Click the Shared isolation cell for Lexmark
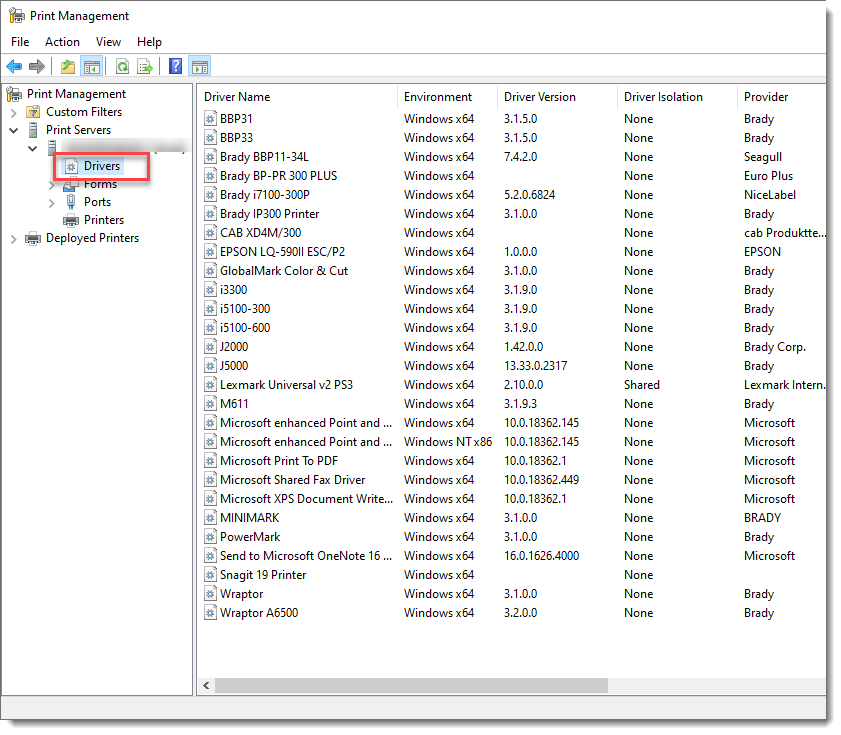The image size is (841, 735). (x=641, y=385)
